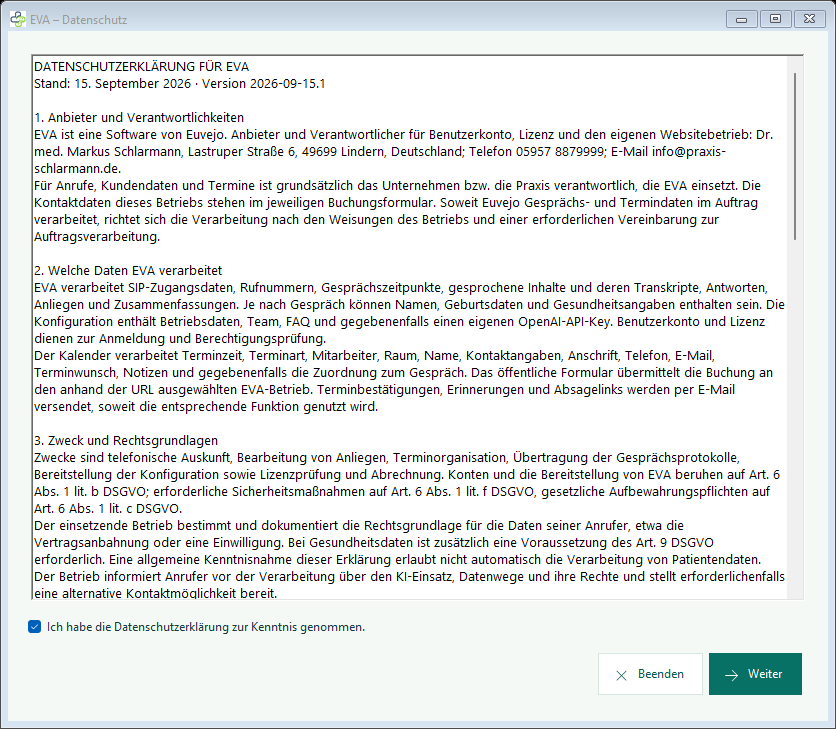Minimize the EVA – Datenschutz window
The image size is (836, 729).
741,19
